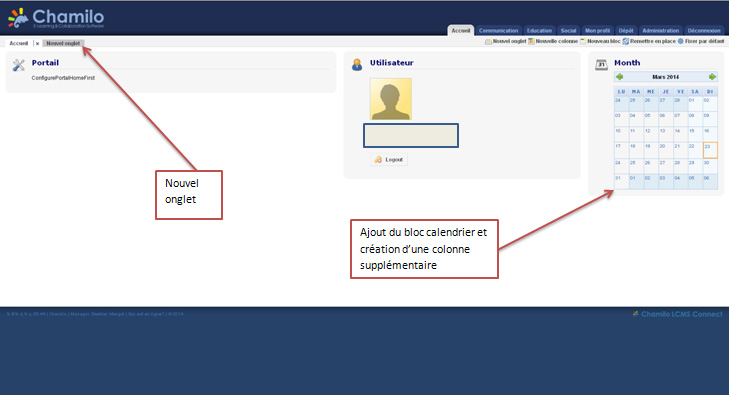Viewport: 729px width, 395px height.
Task: Select day 07 in the calendar
Action: click(680, 119)
